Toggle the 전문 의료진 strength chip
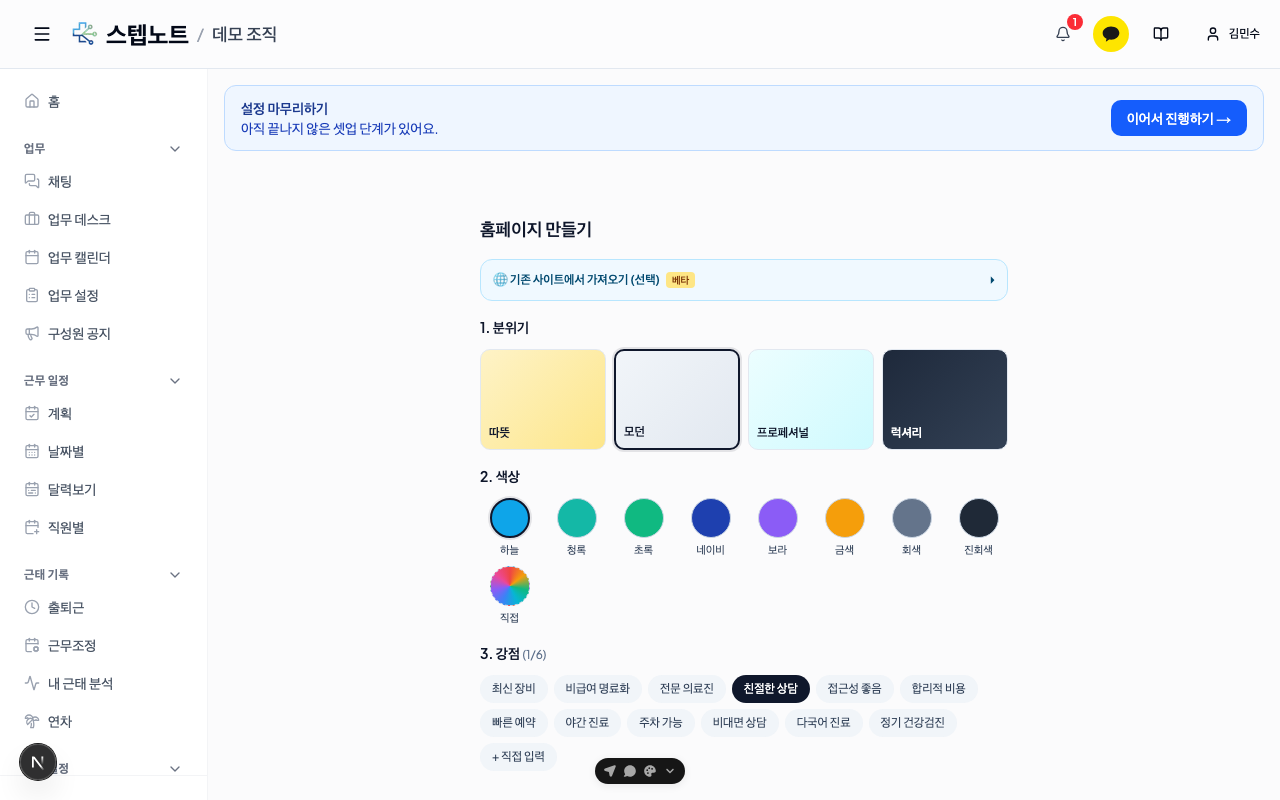 coord(687,689)
